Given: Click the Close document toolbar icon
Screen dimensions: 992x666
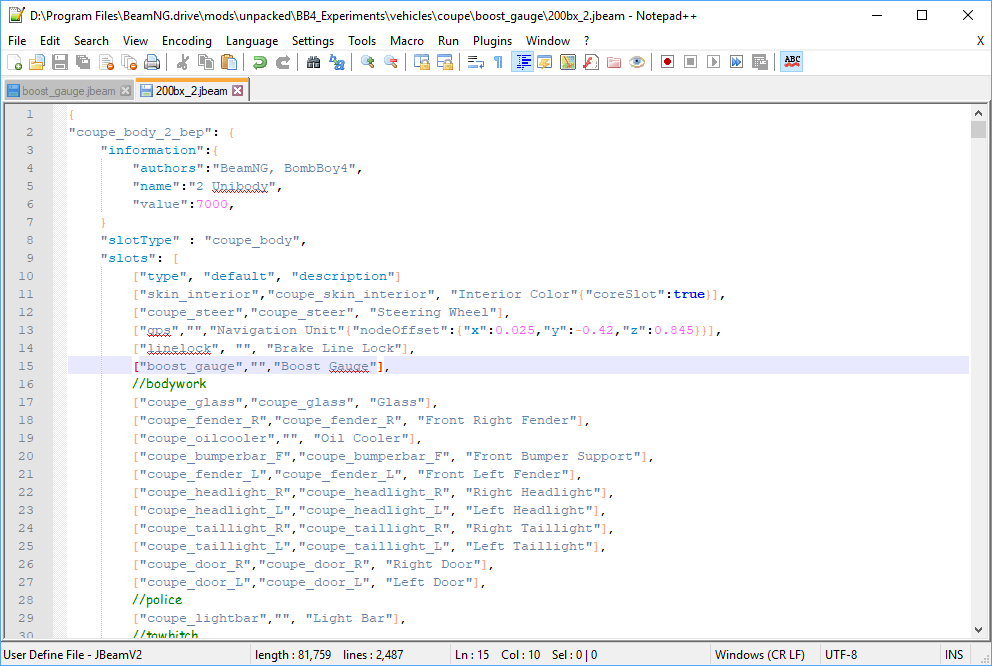Looking at the screenshot, I should click(106, 62).
